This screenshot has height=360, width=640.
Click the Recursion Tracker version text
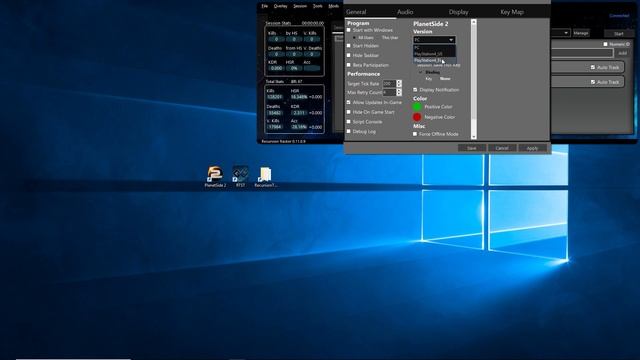tap(283, 141)
